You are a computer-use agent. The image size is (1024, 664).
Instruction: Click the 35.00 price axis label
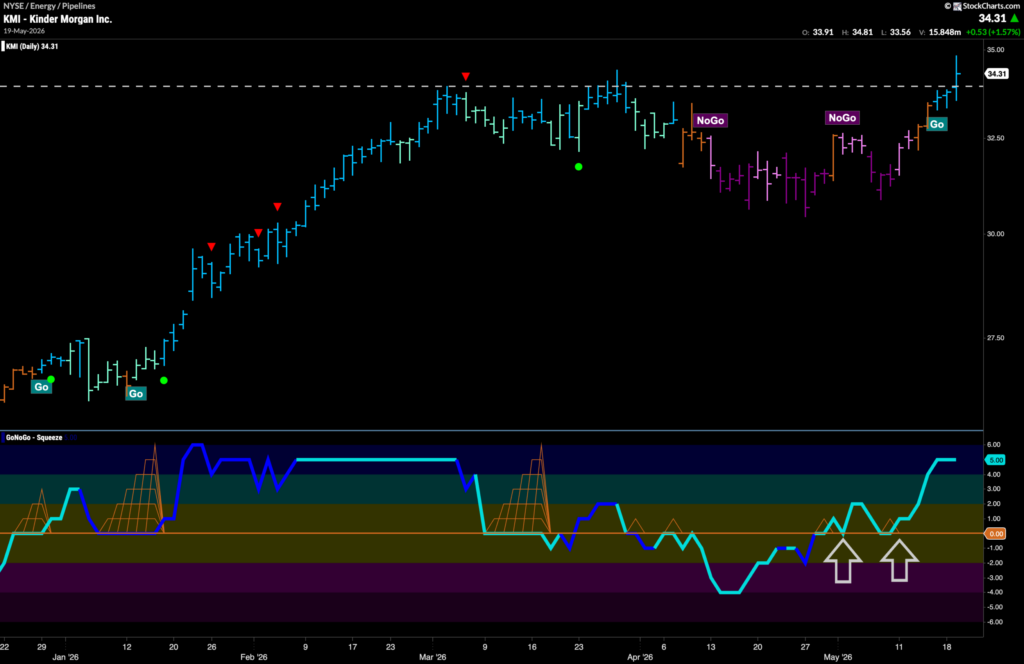pyautogui.click(x=995, y=50)
